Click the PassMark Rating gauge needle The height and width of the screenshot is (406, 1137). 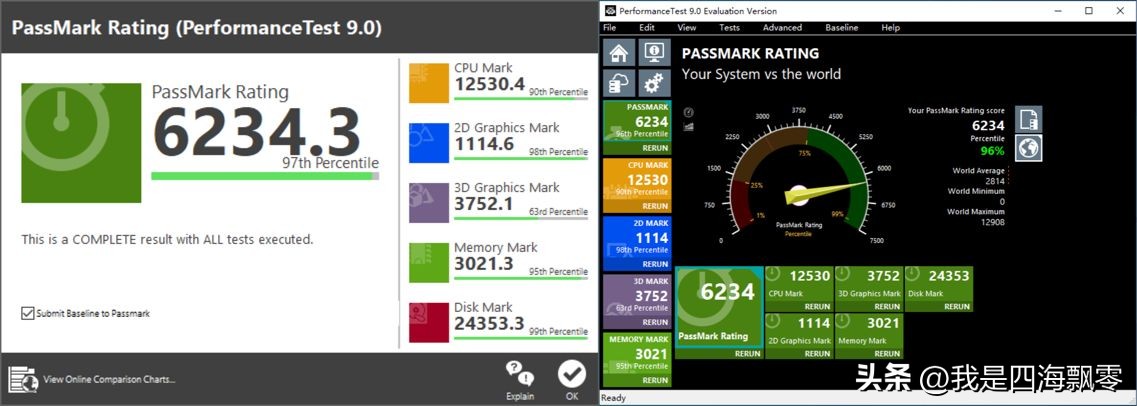coord(825,191)
